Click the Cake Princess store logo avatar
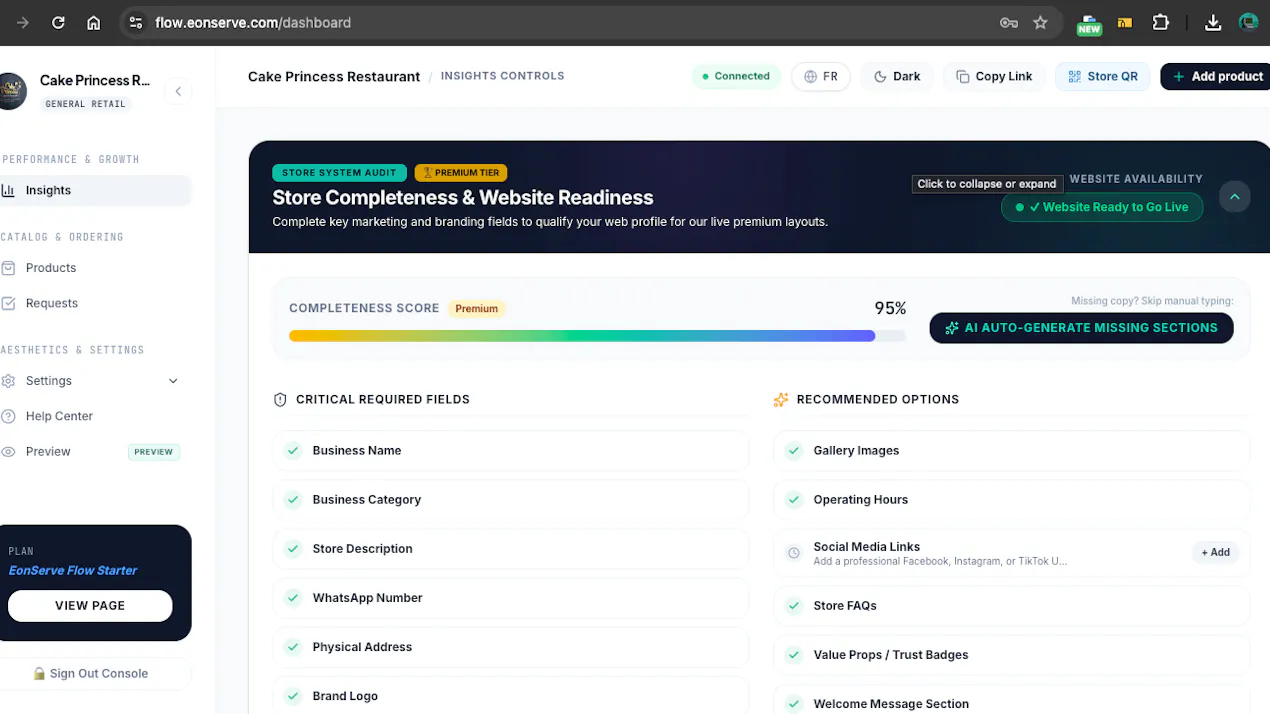 point(11,91)
